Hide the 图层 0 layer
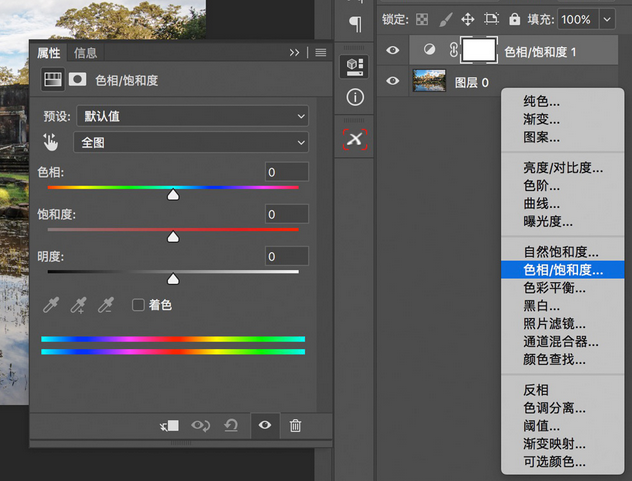 [x=393, y=82]
